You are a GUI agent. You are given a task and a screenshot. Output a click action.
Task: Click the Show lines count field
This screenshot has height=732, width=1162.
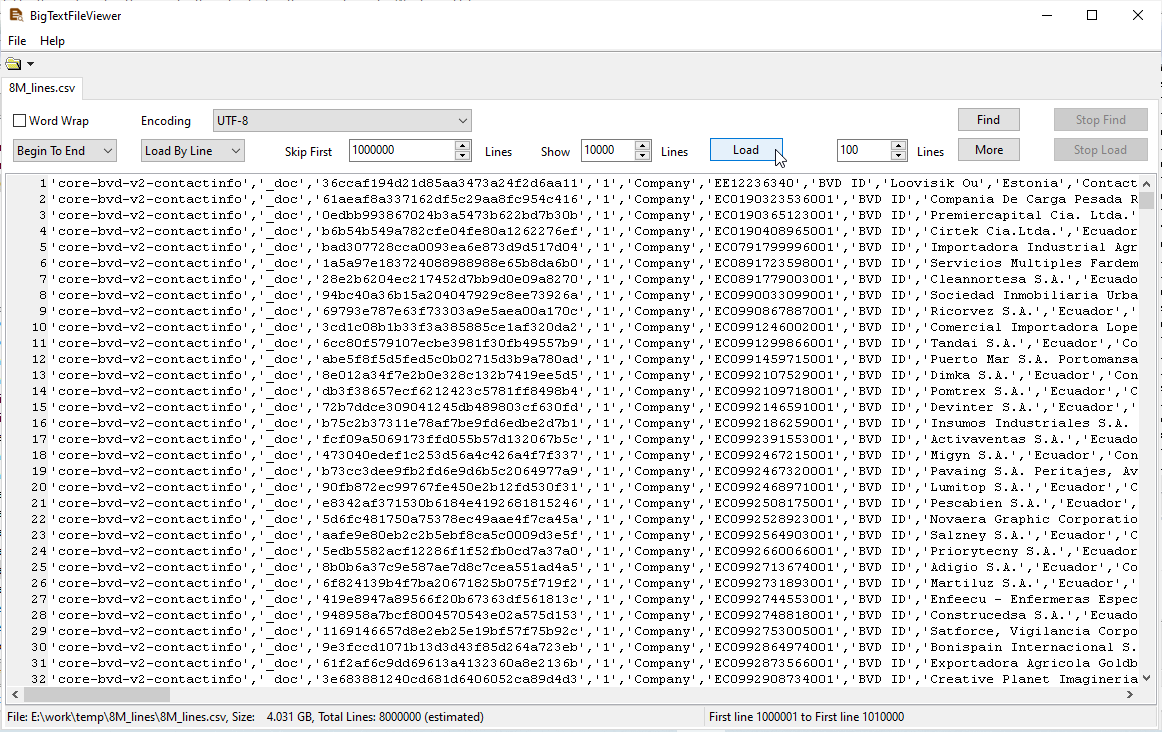pos(606,151)
